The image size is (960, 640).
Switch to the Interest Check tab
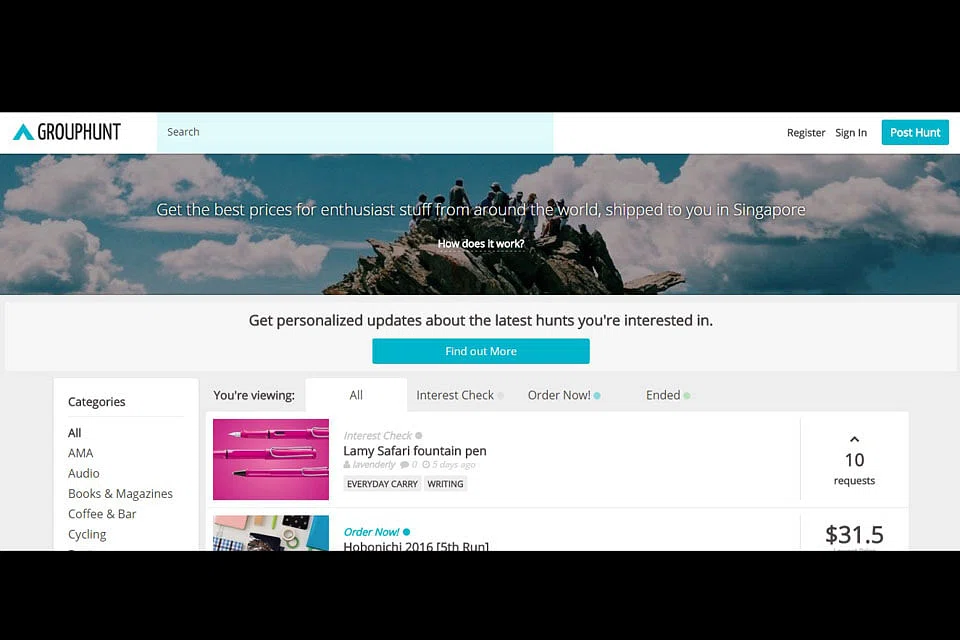coord(455,395)
